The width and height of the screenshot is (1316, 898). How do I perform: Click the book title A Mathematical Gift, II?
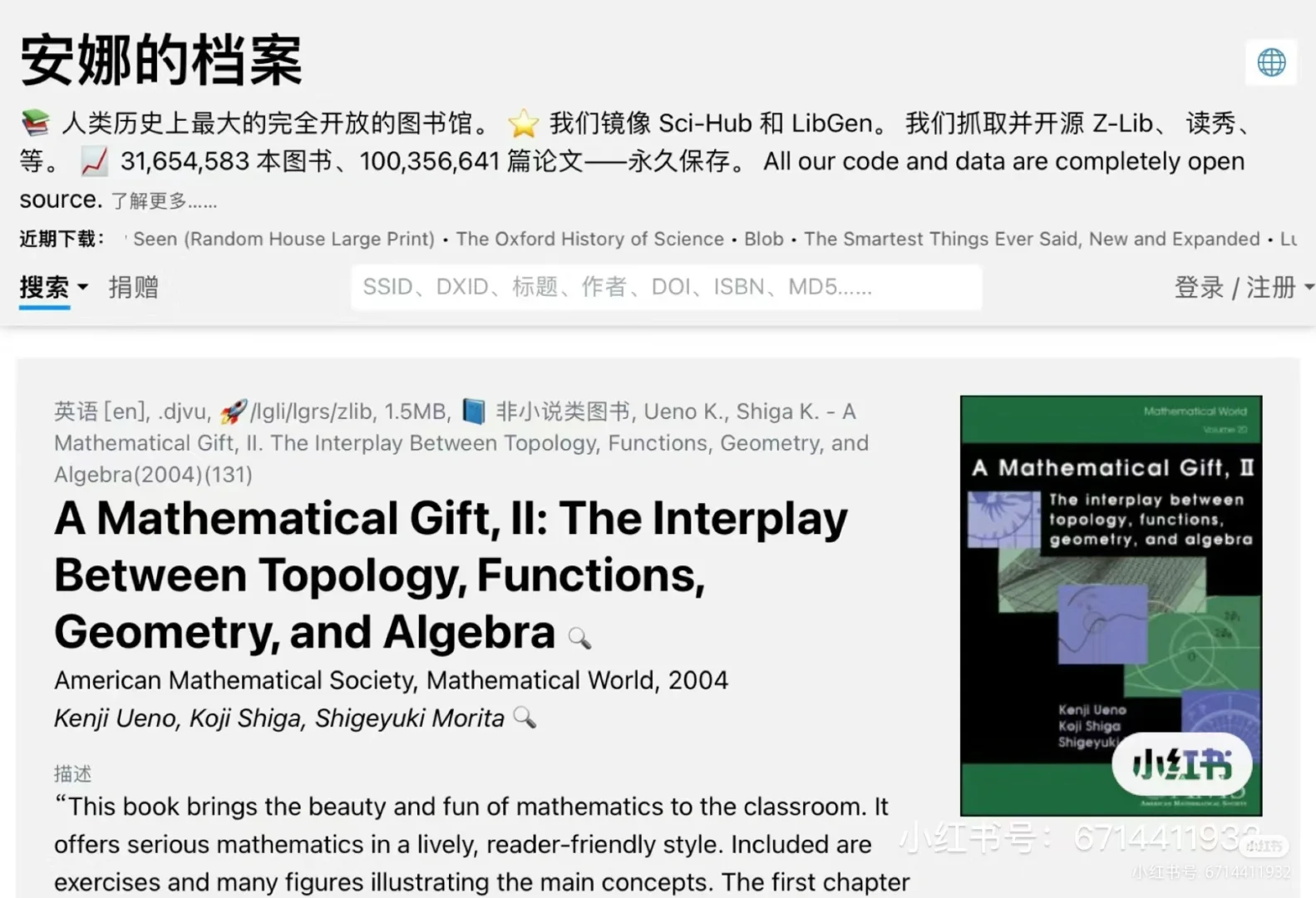(x=451, y=575)
